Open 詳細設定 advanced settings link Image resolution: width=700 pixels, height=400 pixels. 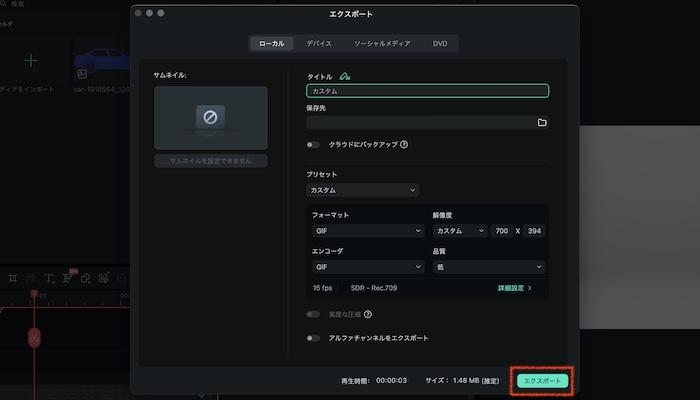point(514,288)
